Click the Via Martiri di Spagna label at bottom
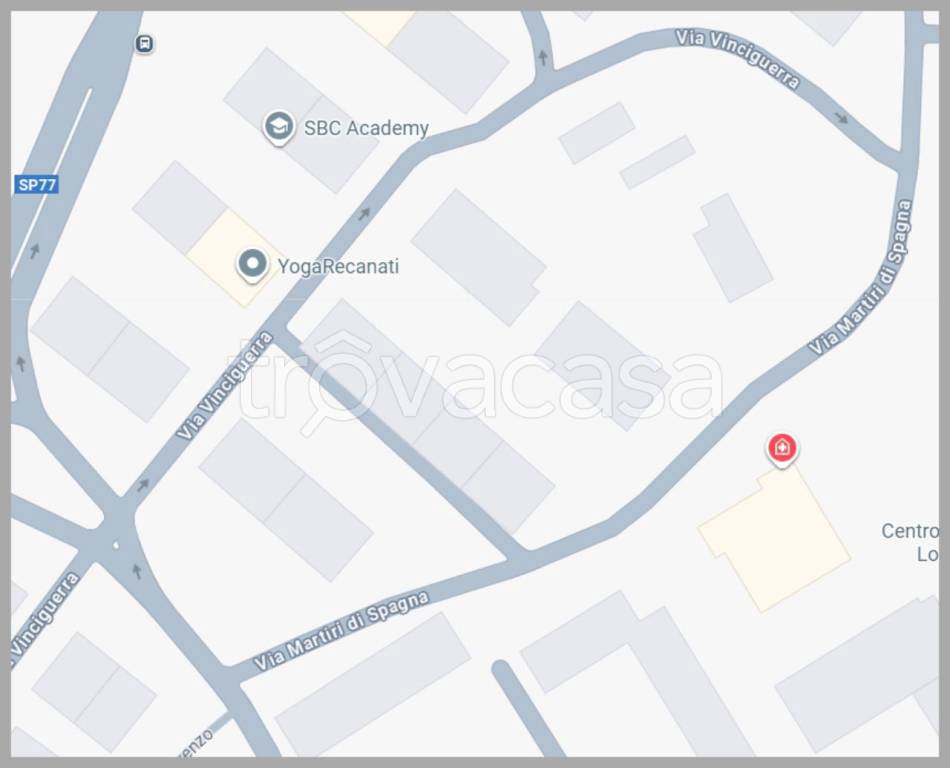Image resolution: width=950 pixels, height=768 pixels. (x=341, y=630)
